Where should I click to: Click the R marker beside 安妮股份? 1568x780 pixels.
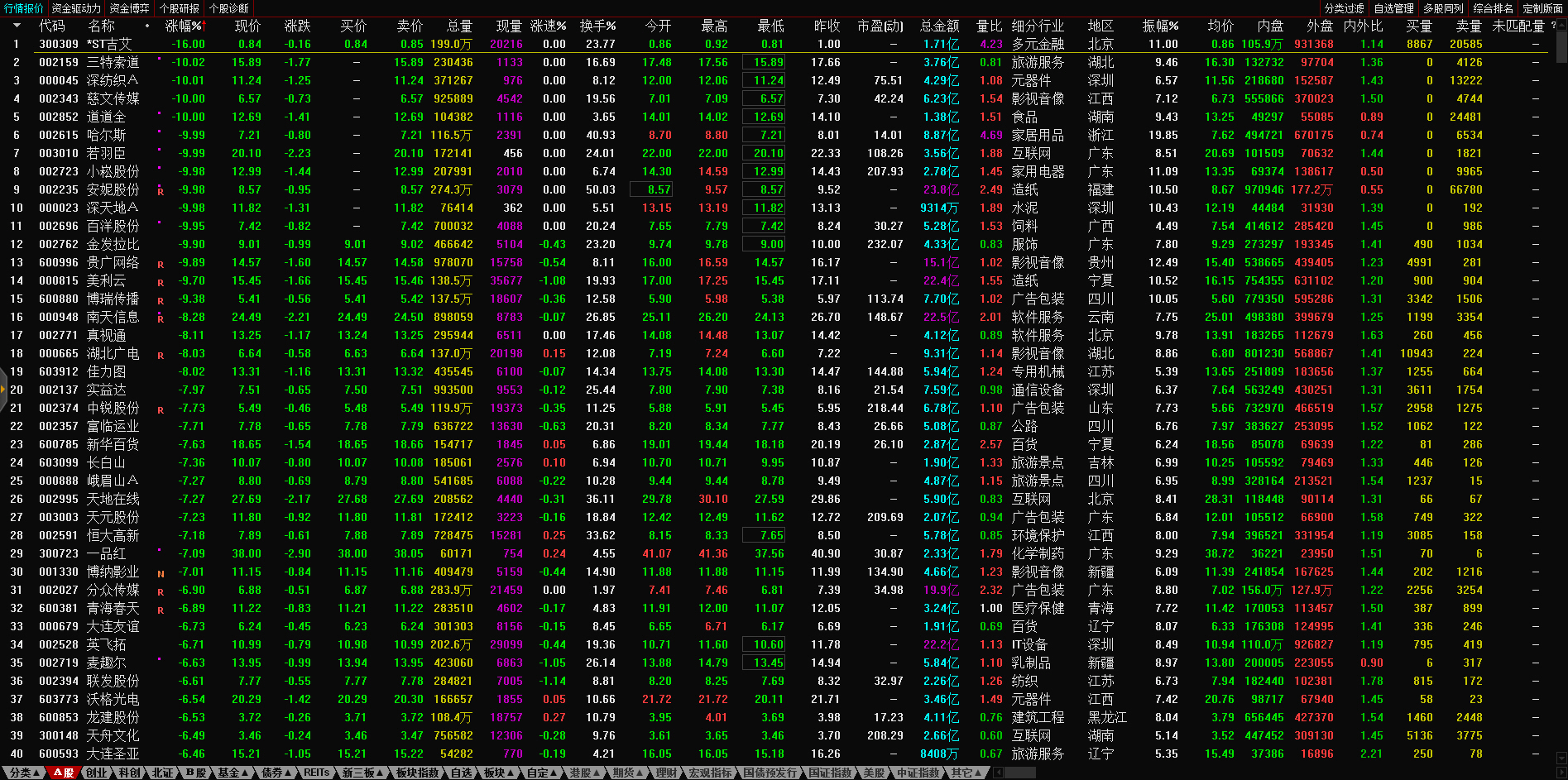[x=161, y=191]
